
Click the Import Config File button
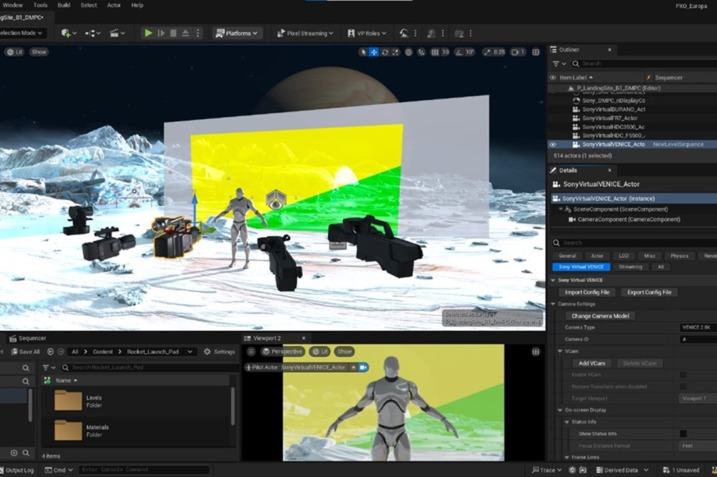[587, 292]
